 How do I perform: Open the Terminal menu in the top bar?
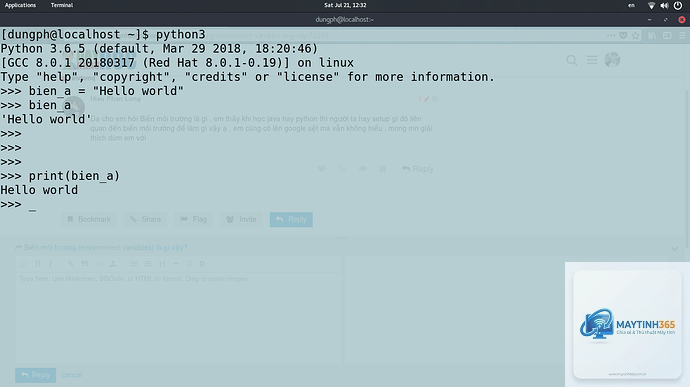tap(62, 5)
